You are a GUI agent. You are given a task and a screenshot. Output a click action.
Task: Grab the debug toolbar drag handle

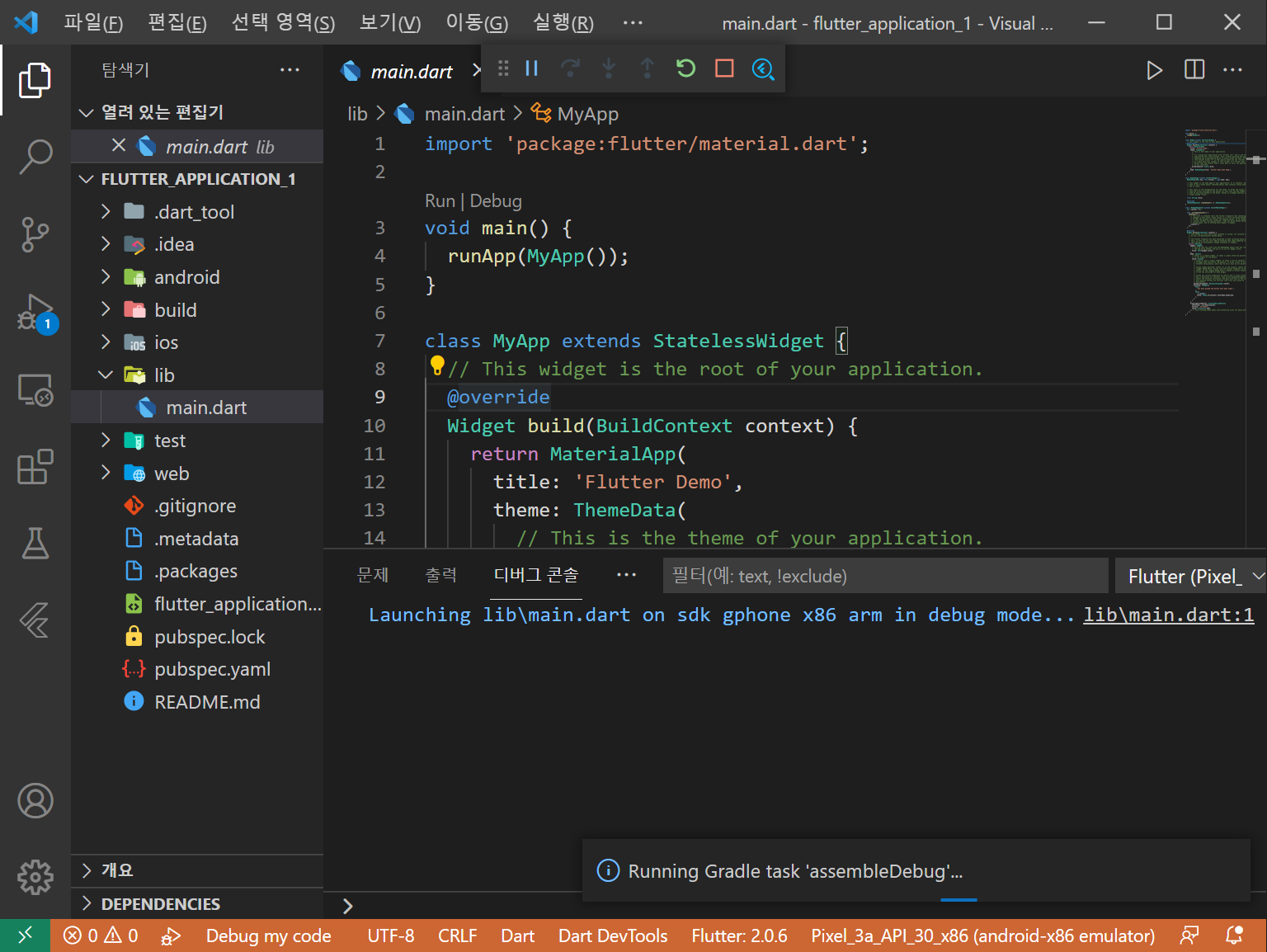click(x=503, y=68)
